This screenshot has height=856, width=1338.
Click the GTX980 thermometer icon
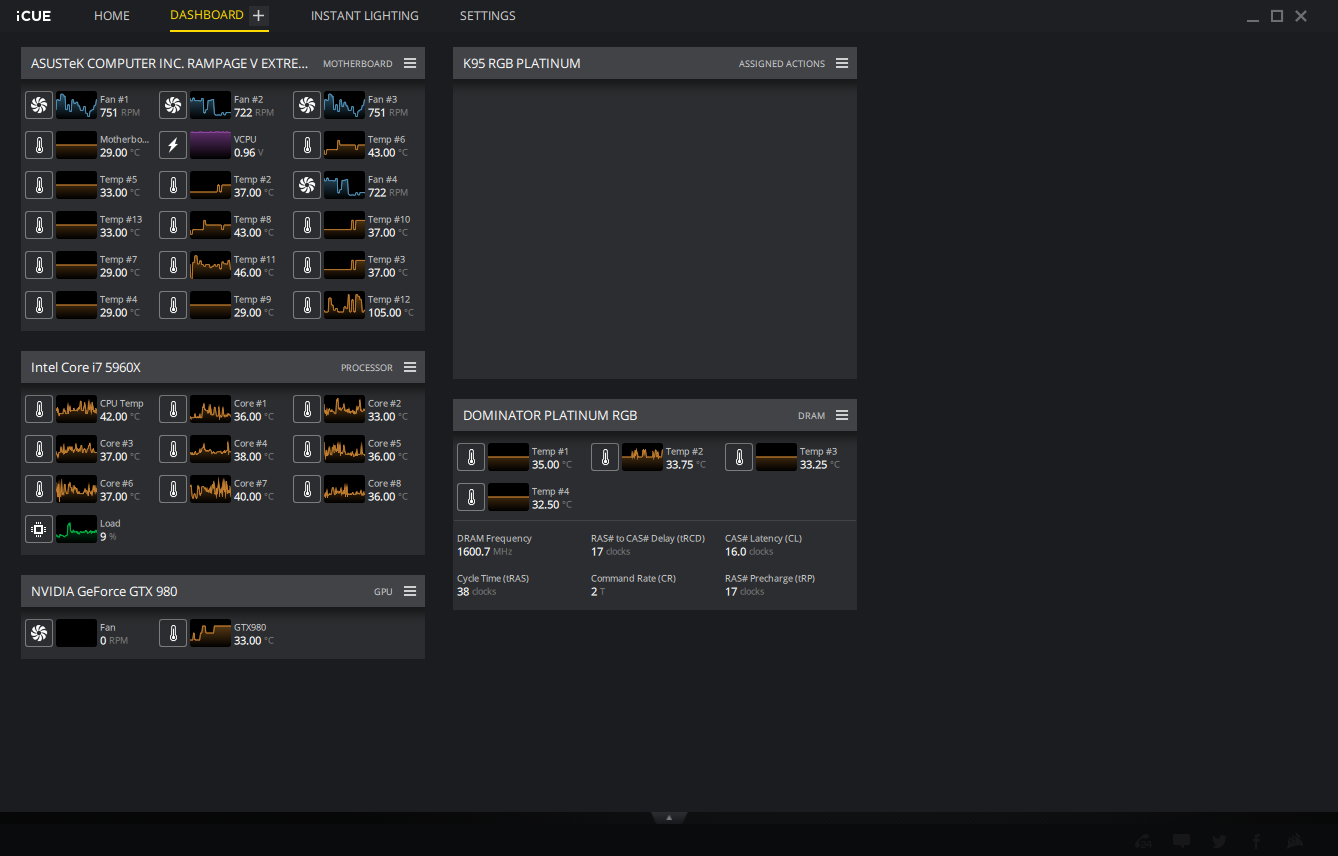coord(173,633)
